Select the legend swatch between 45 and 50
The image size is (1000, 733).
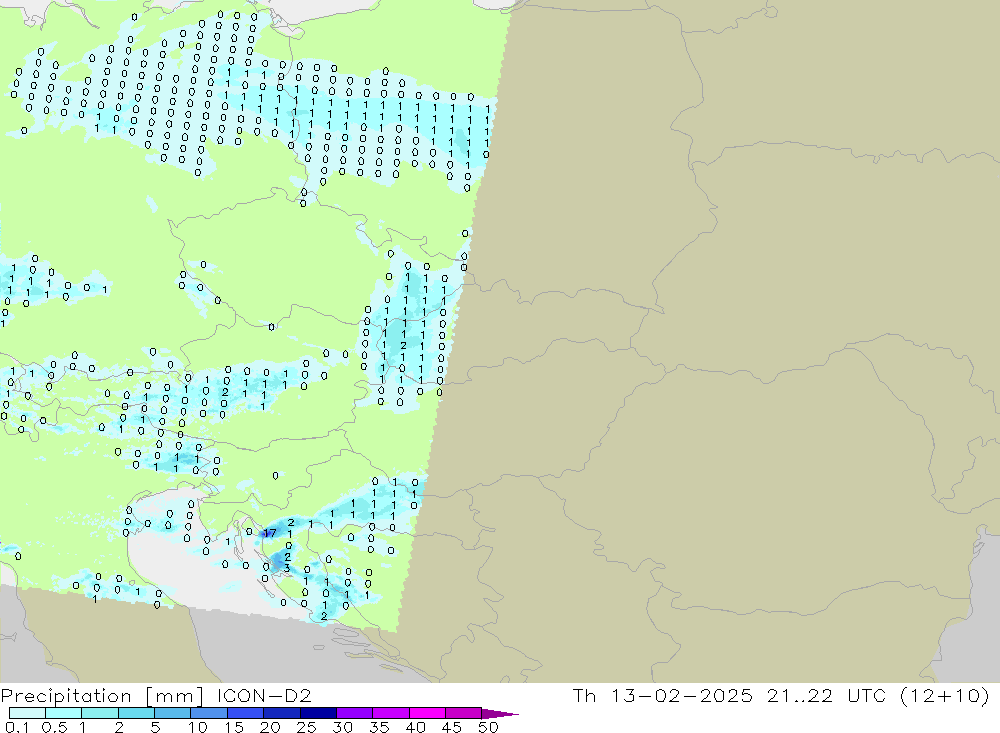click(x=463, y=713)
